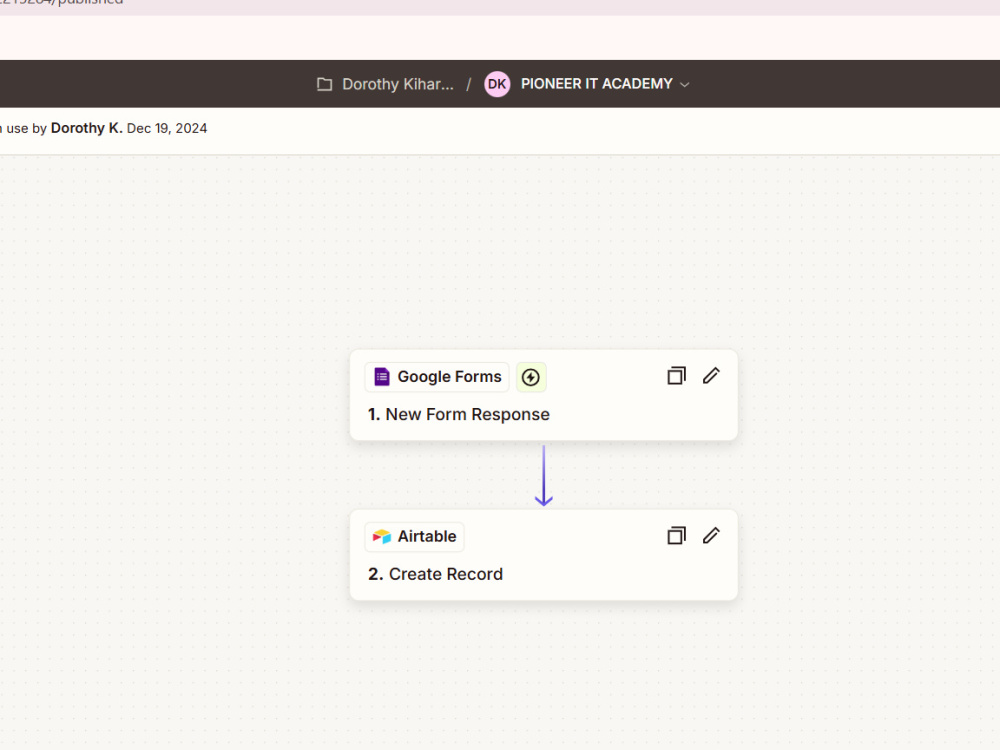Edit the Airtable step with the pencil icon
The width and height of the screenshot is (1000, 750).
pyautogui.click(x=711, y=536)
